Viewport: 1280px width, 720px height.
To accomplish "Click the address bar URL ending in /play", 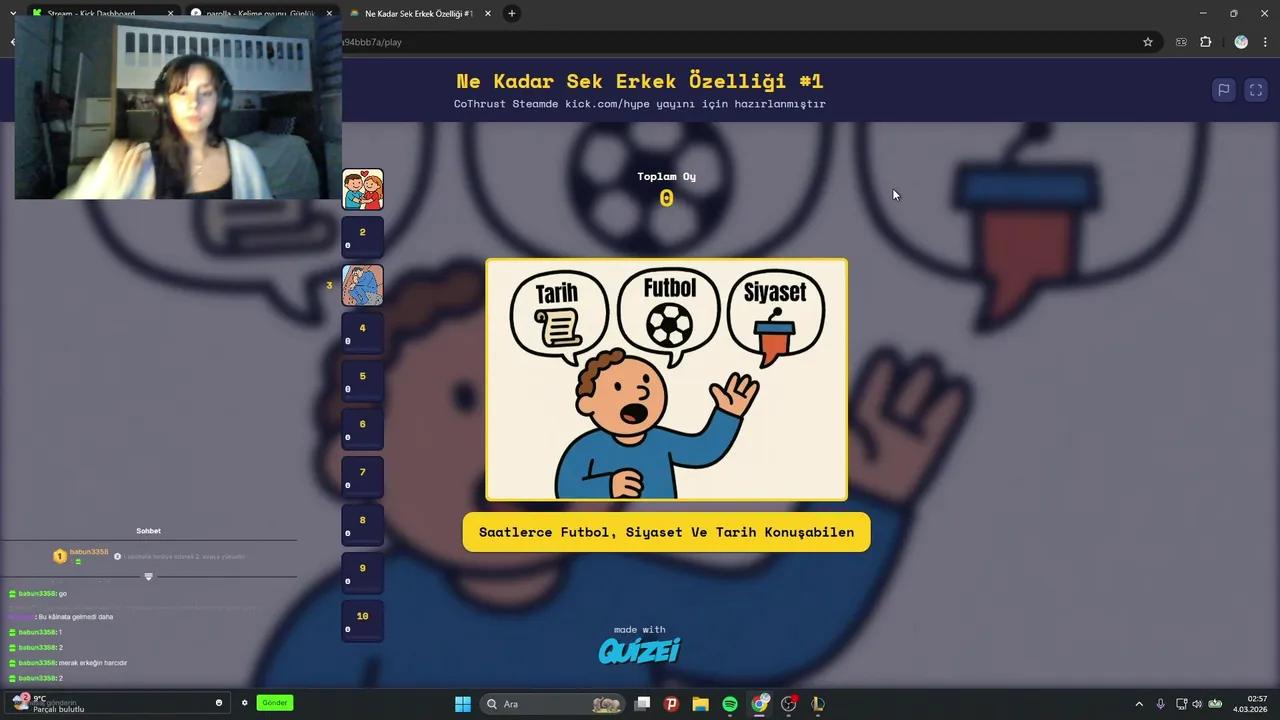I will pyautogui.click(x=372, y=42).
